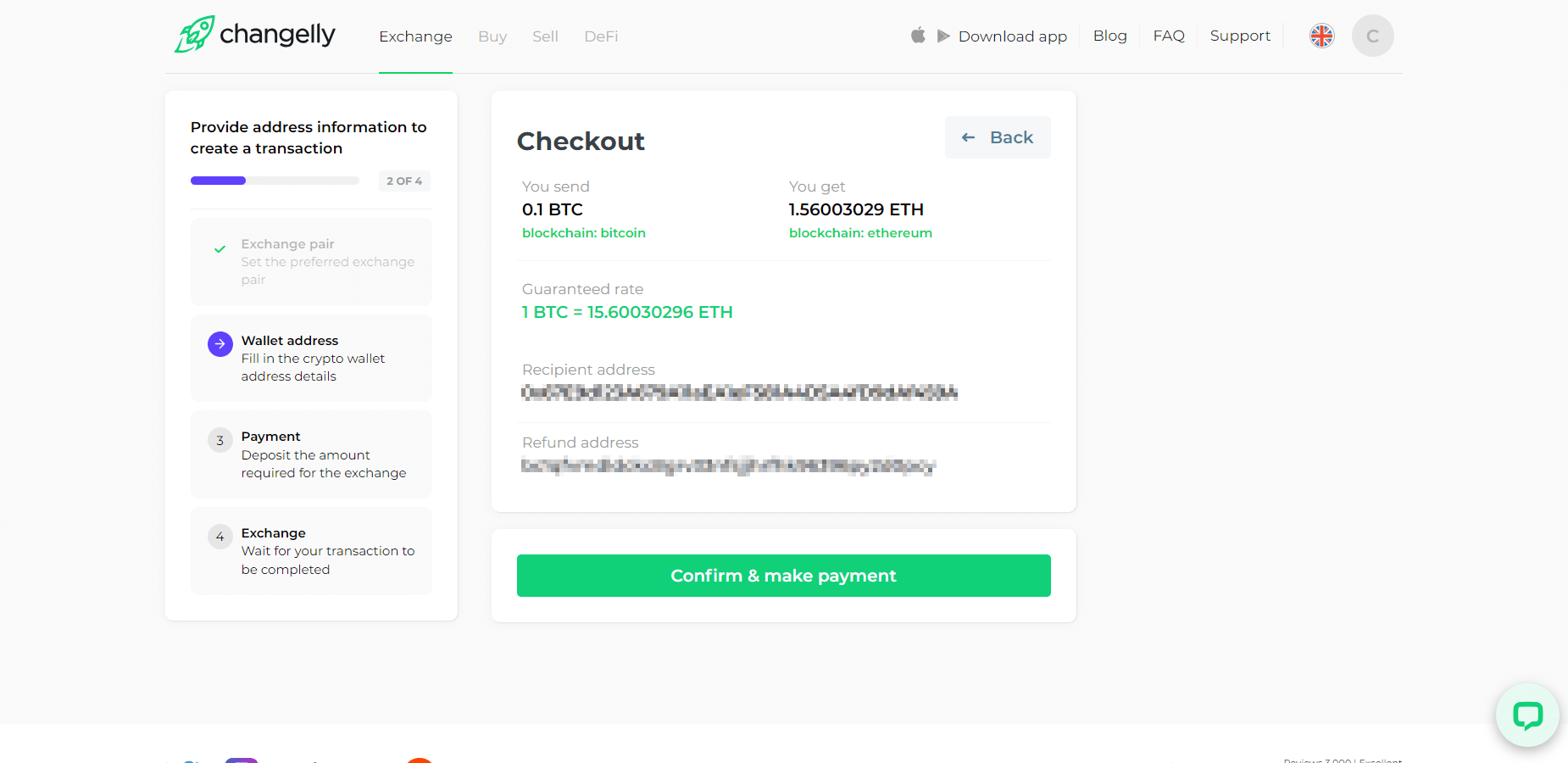The width and height of the screenshot is (1568, 763).
Task: Click the Exchange step number 4 icon
Action: pyautogui.click(x=220, y=537)
